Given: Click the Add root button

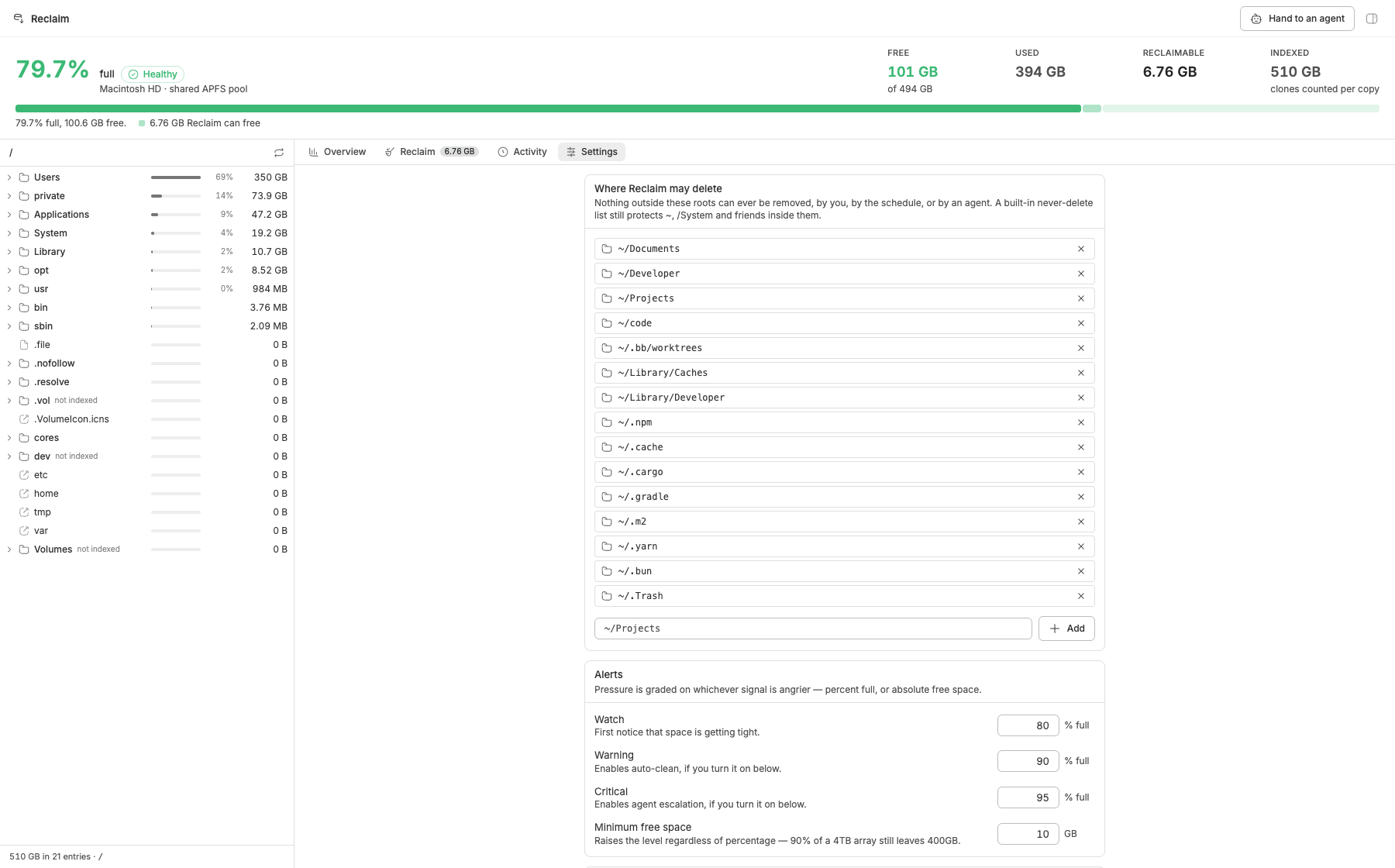Looking at the screenshot, I should pyautogui.click(x=1066, y=629).
